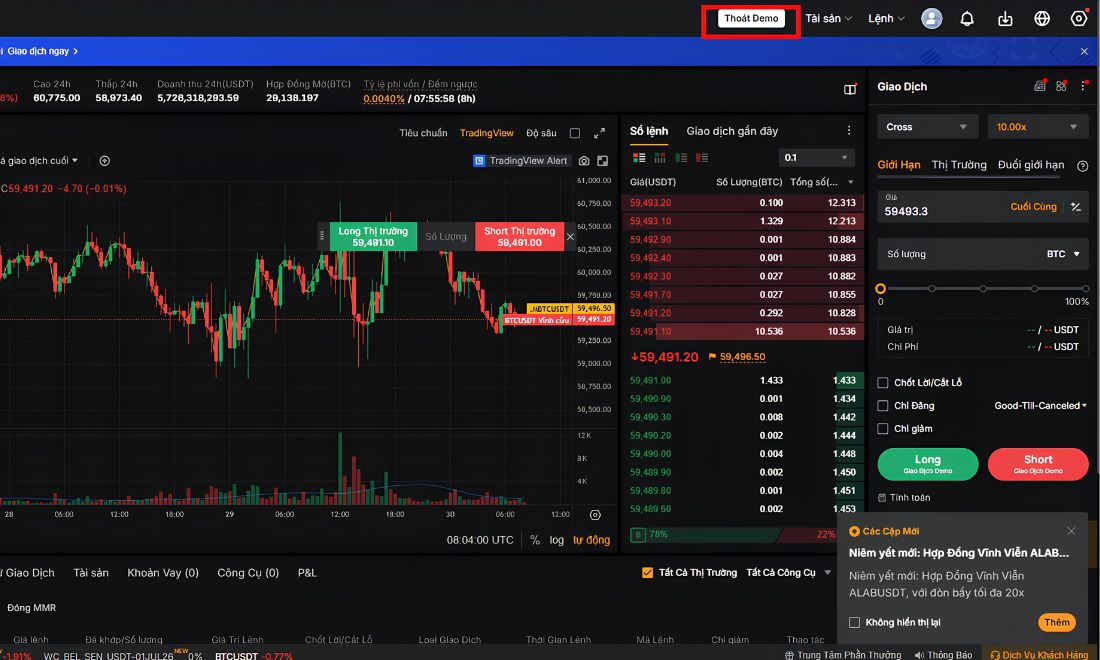Close the quick Long/Short market order bar
Image resolution: width=1100 pixels, height=660 pixels.
pos(570,236)
